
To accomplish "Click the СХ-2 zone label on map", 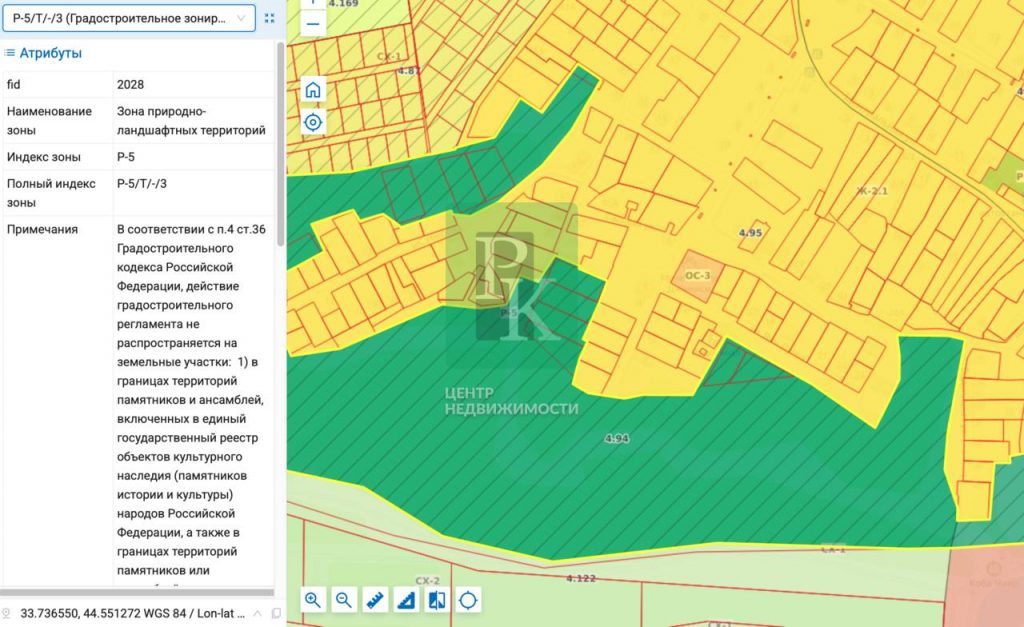I will (427, 581).
